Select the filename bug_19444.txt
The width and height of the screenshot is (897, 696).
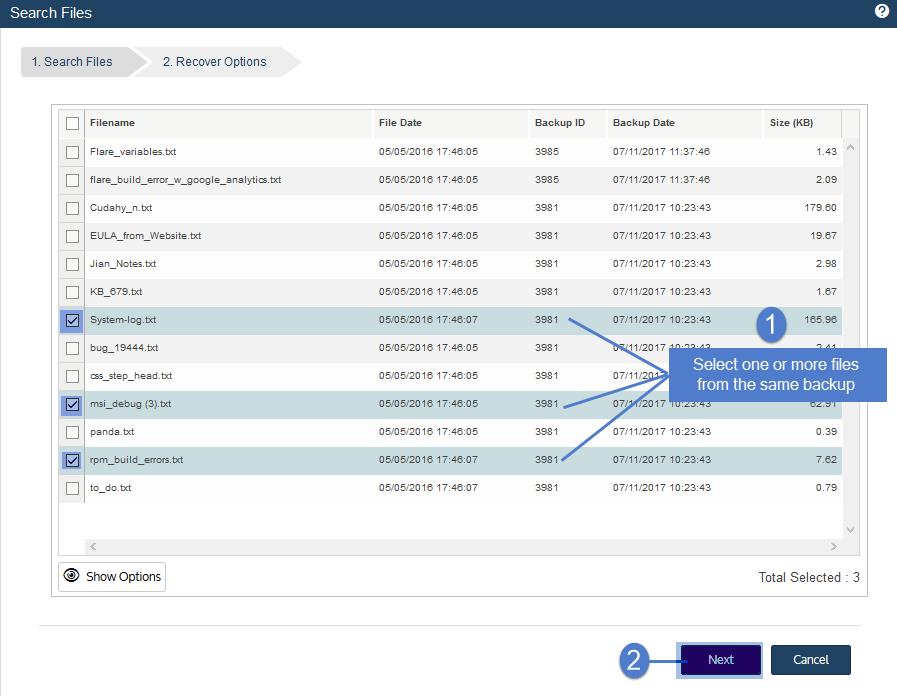point(124,348)
